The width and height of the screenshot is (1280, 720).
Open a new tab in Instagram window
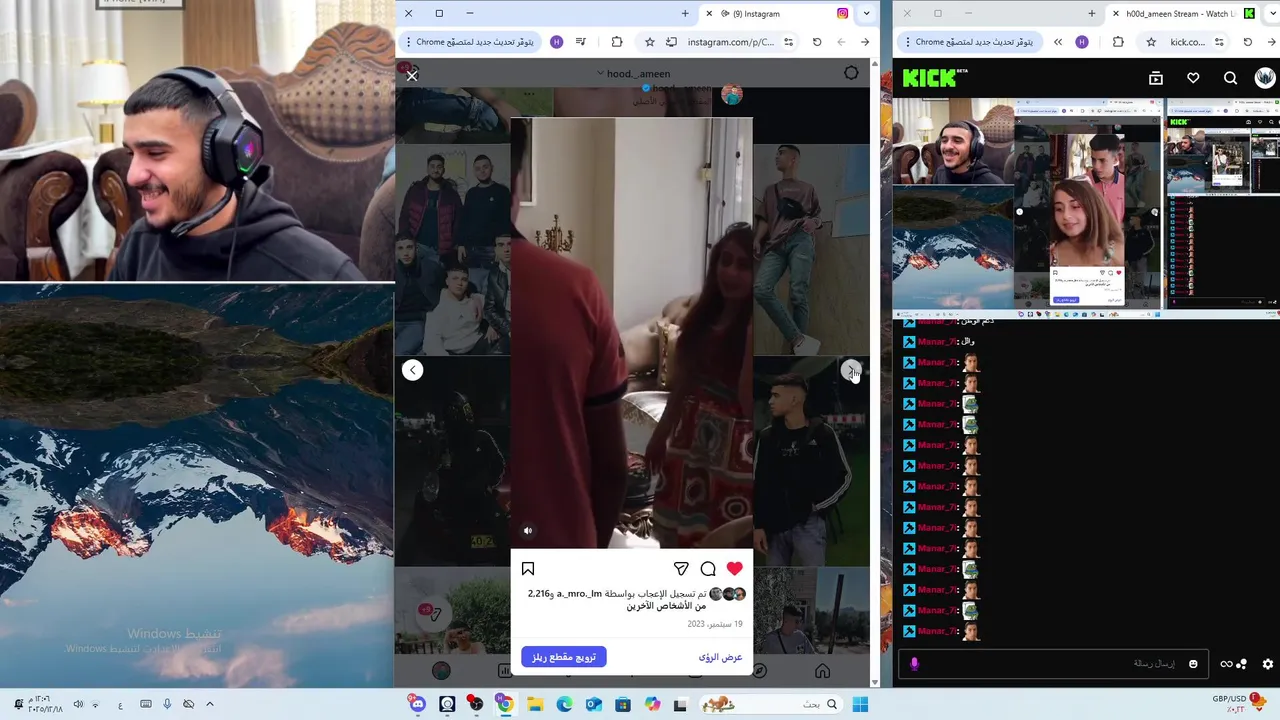pos(685,14)
